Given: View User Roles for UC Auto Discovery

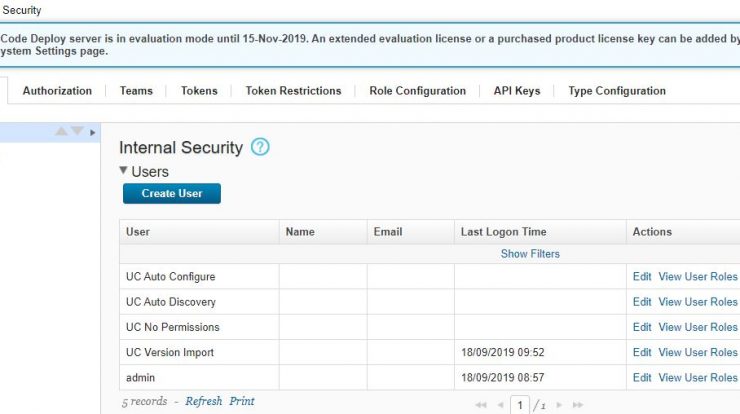Looking at the screenshot, I should 698,302.
